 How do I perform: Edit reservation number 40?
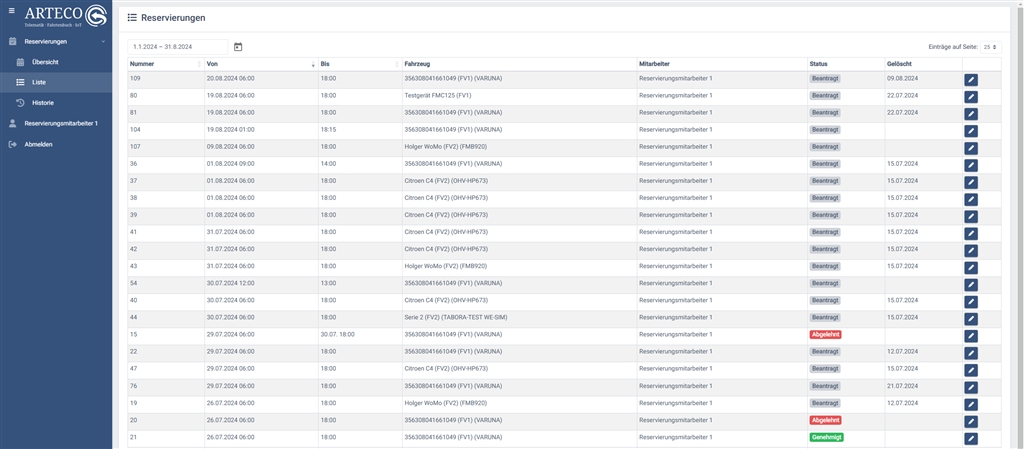[970, 302]
